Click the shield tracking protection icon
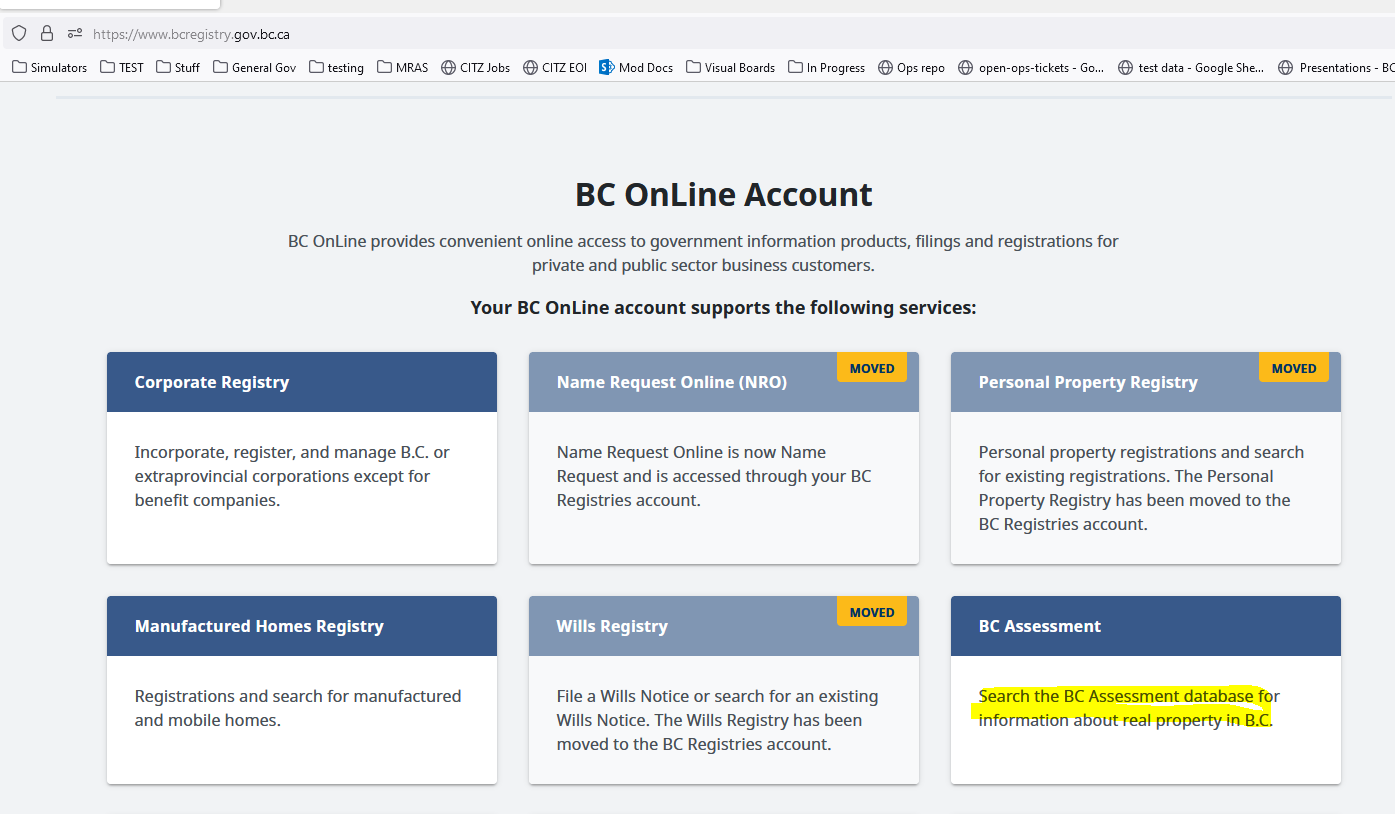1395x814 pixels. coord(19,33)
